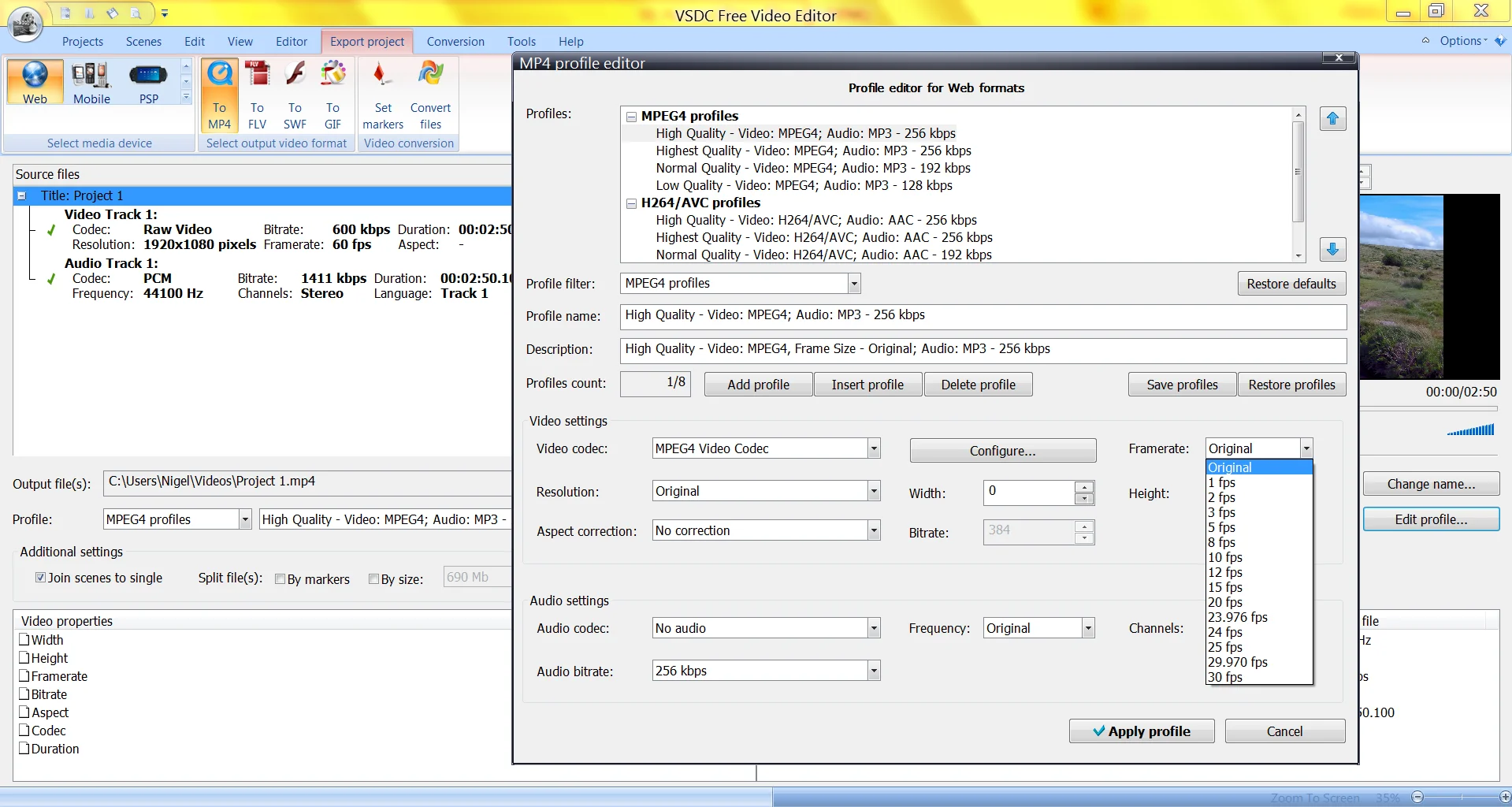Open the Conversion ribbon tab
The image size is (1512, 807).
pyautogui.click(x=455, y=42)
